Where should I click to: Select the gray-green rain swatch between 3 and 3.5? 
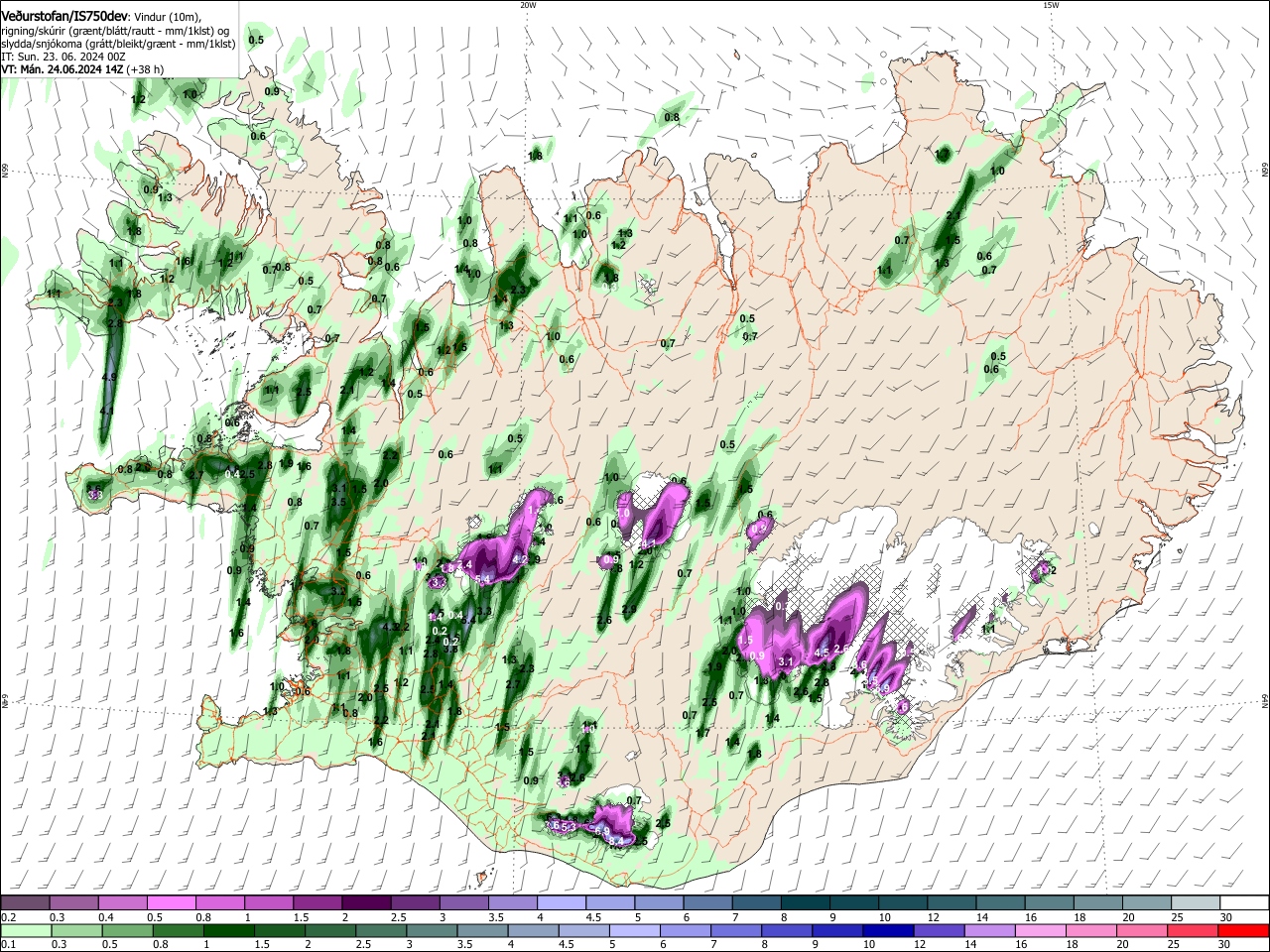coord(432,930)
